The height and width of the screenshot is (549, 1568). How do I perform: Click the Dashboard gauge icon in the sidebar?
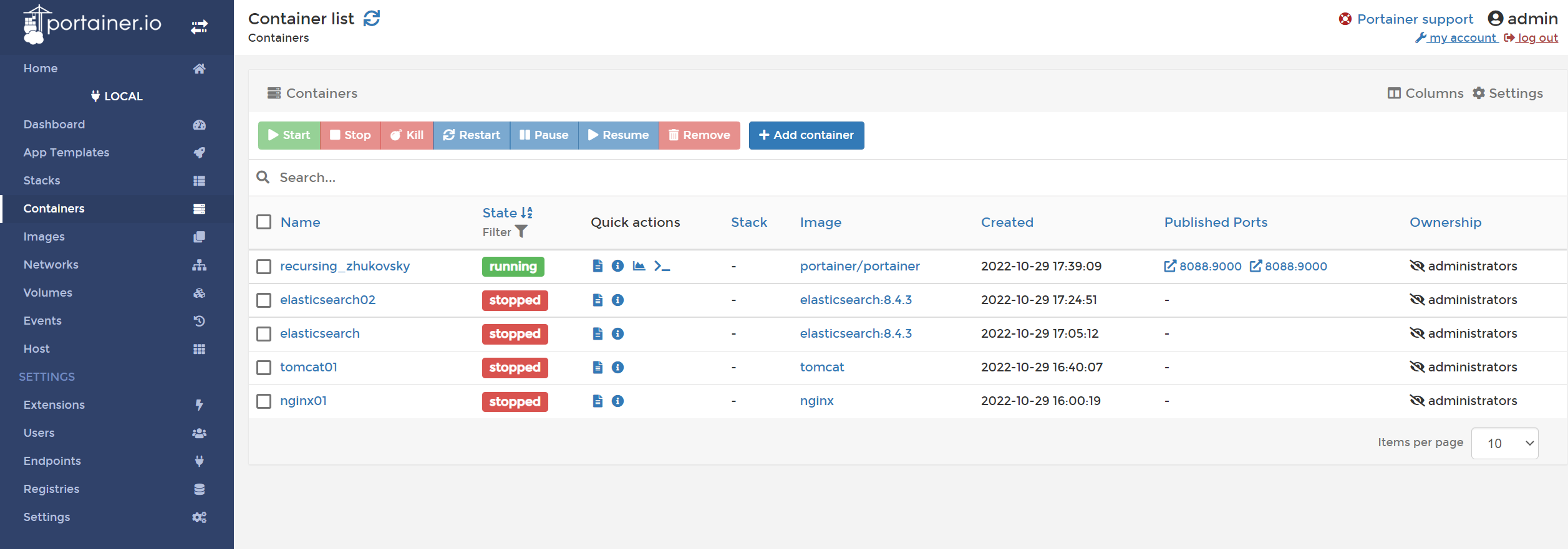coord(199,125)
